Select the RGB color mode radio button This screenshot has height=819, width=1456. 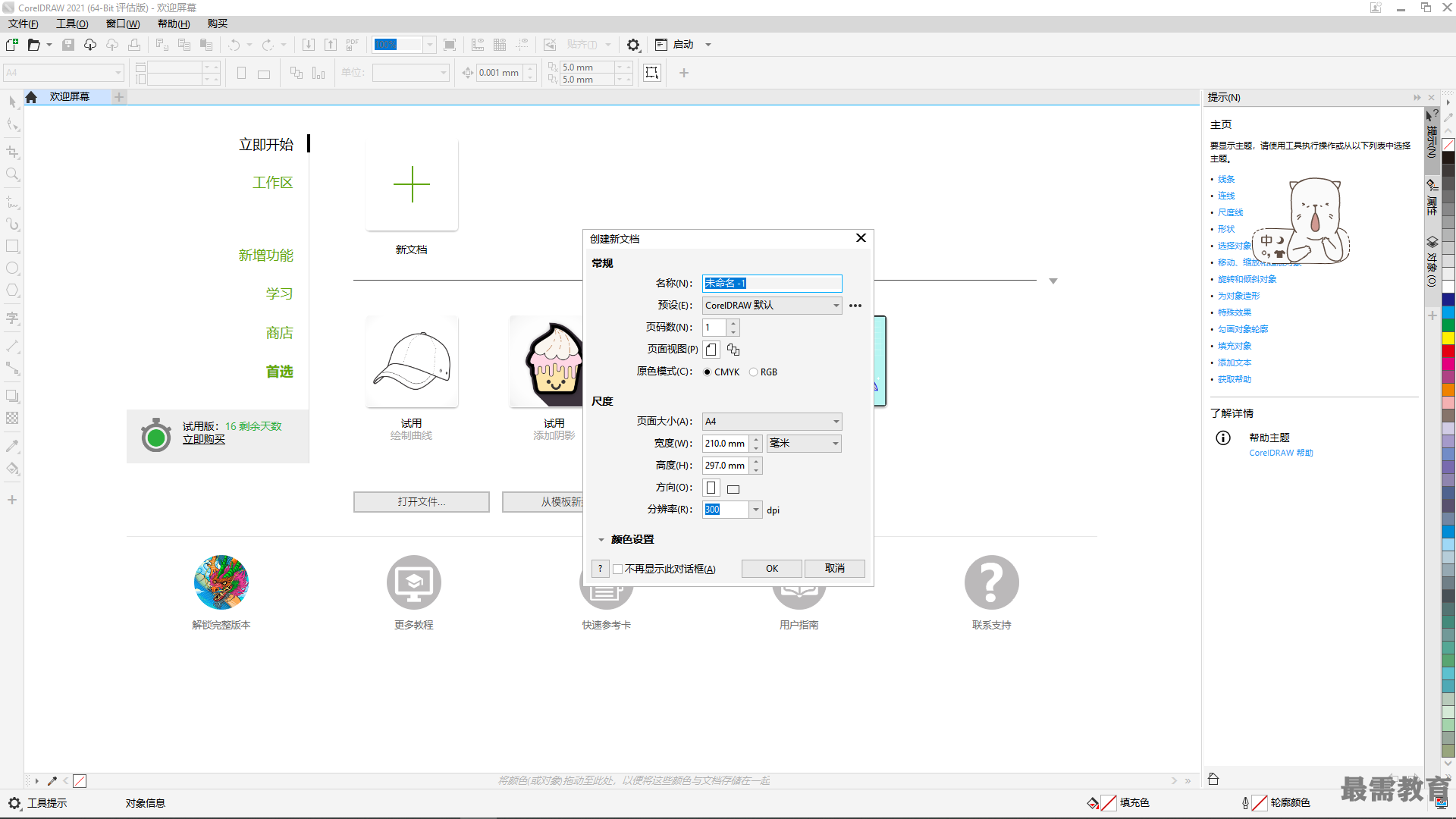(753, 372)
